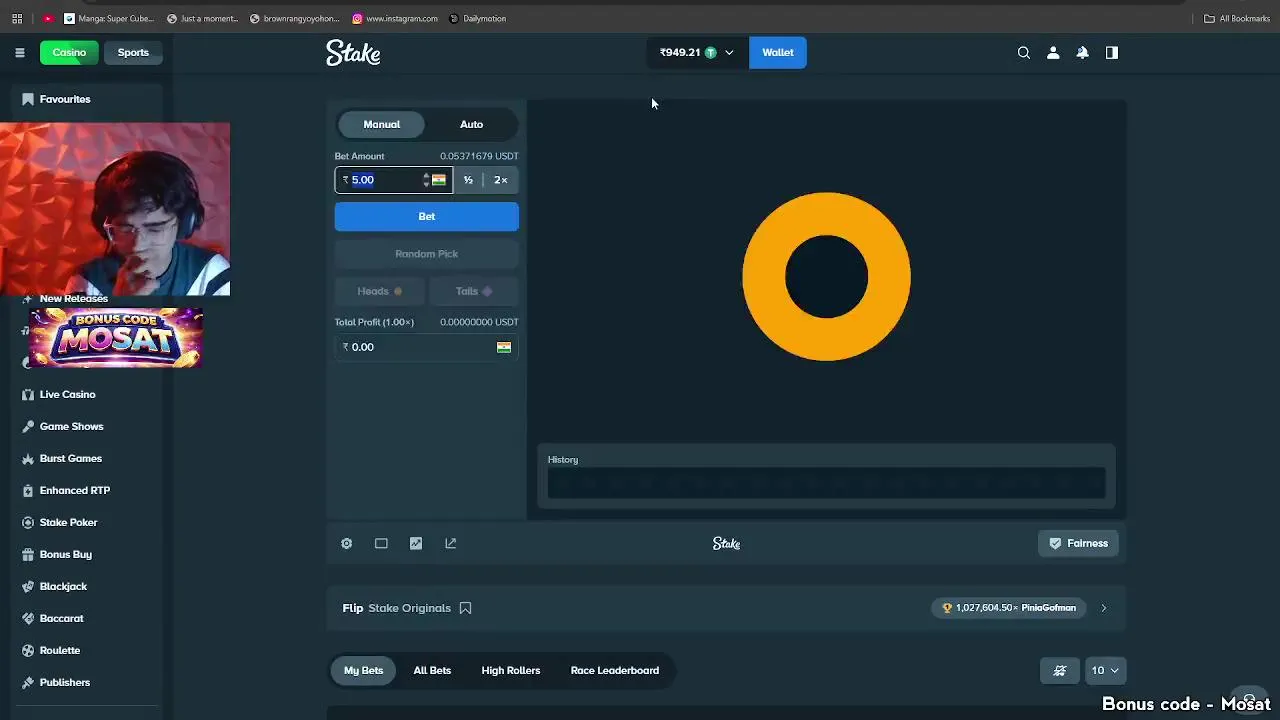Viewport: 1280px width, 720px height.
Task: Open the 10 rows-per-page dropdown
Action: tap(1106, 670)
